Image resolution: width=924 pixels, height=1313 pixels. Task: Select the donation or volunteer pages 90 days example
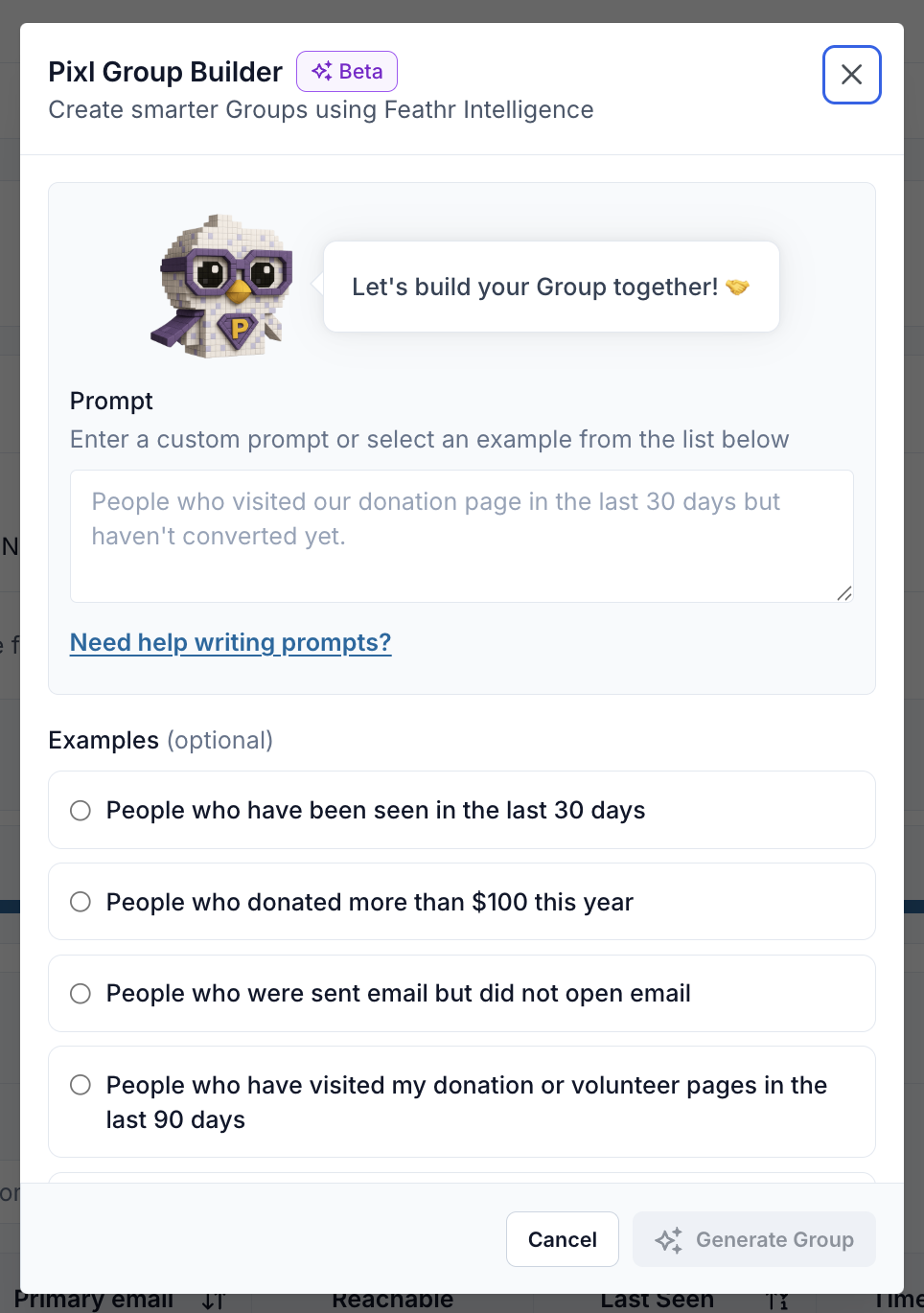pyautogui.click(x=81, y=1085)
